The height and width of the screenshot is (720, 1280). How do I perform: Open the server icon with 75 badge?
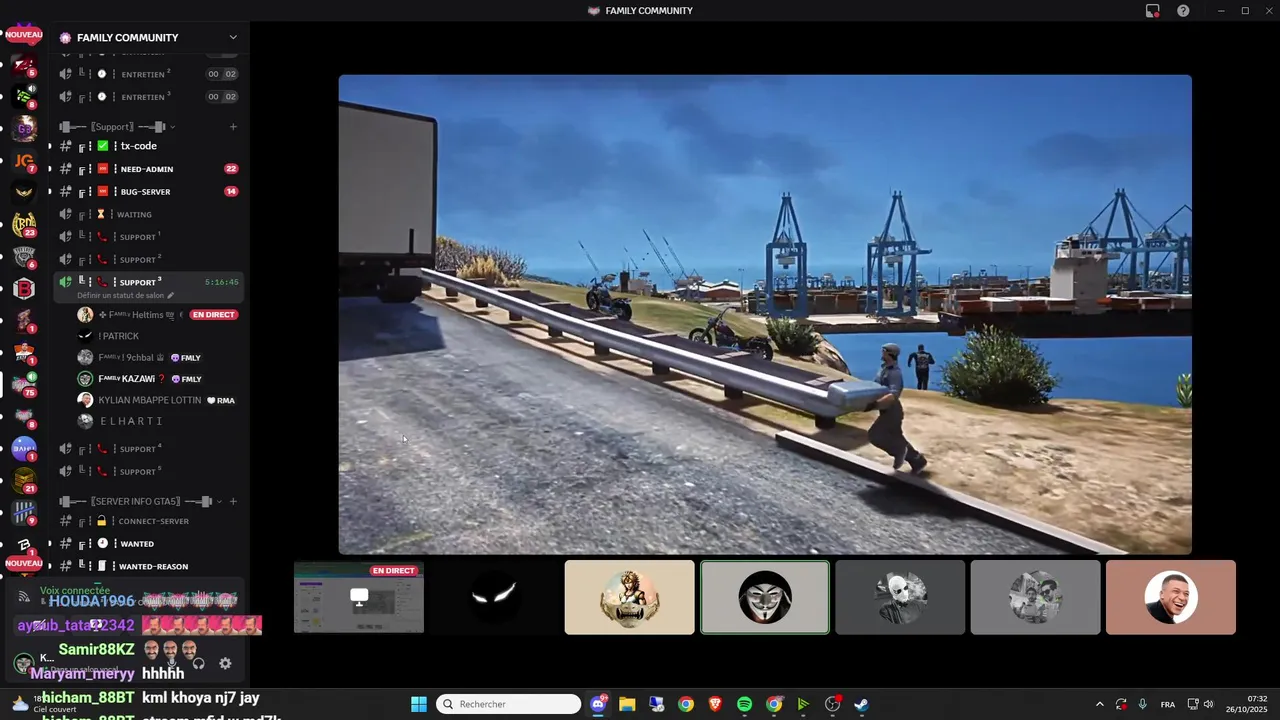(x=24, y=385)
